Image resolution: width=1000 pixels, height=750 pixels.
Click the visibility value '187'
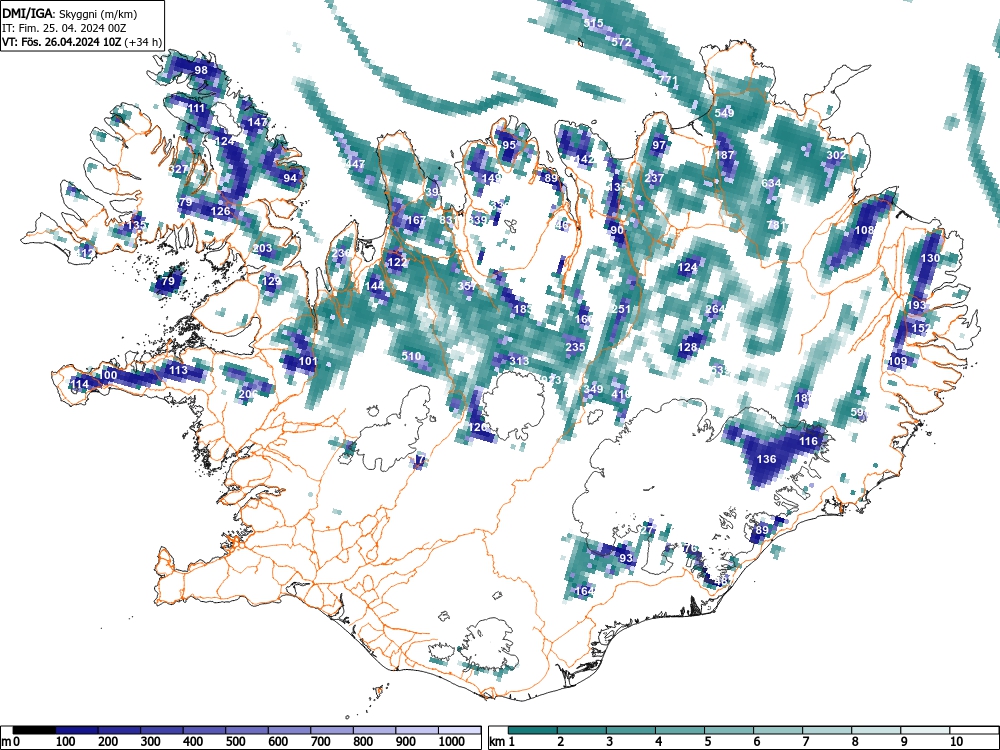[724, 155]
